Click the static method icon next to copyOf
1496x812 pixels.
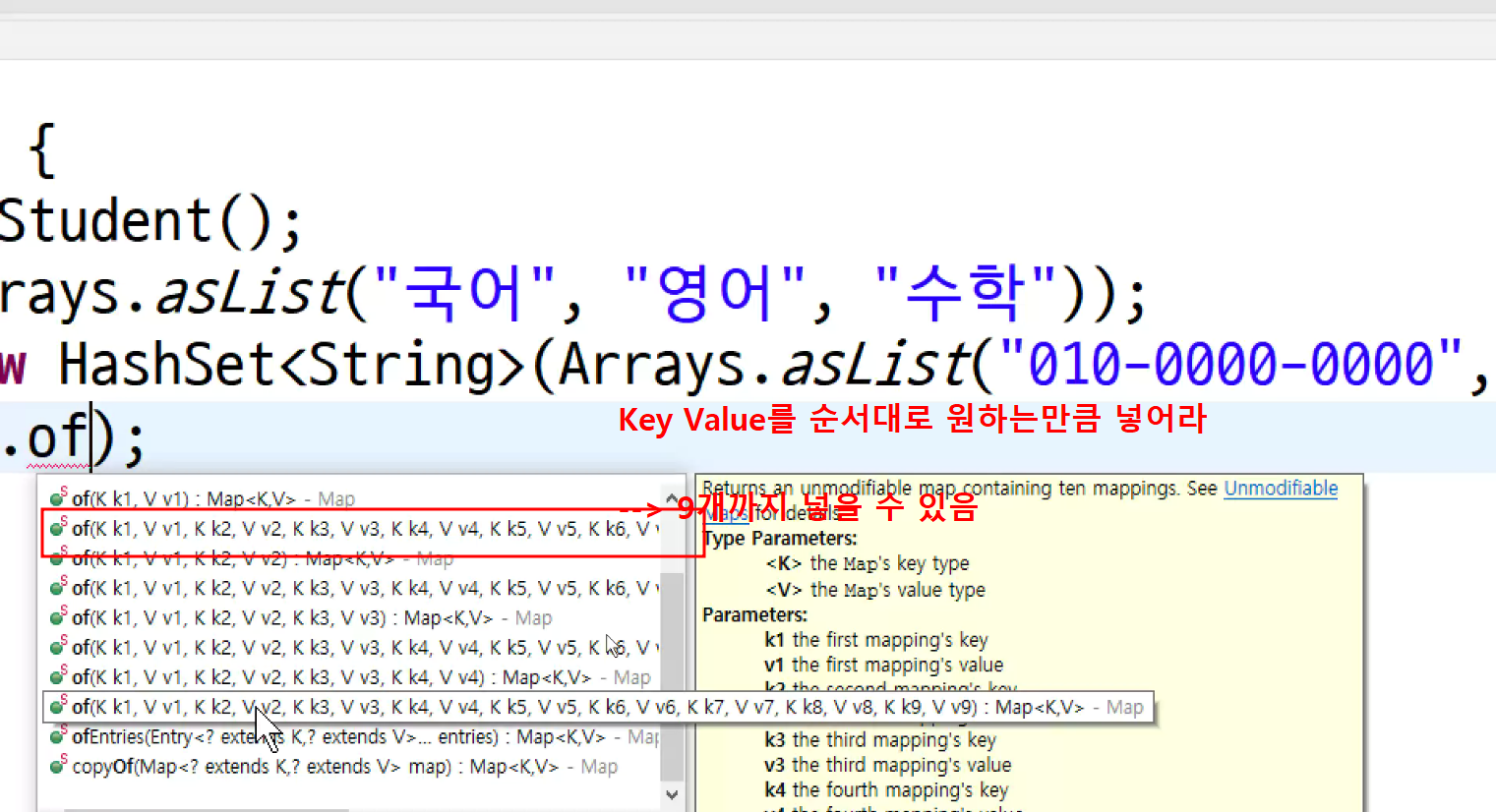point(58,765)
